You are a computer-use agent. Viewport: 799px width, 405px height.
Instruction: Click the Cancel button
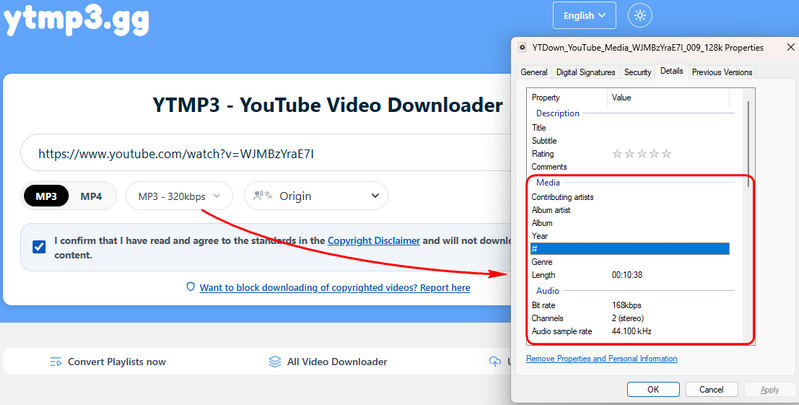click(711, 389)
